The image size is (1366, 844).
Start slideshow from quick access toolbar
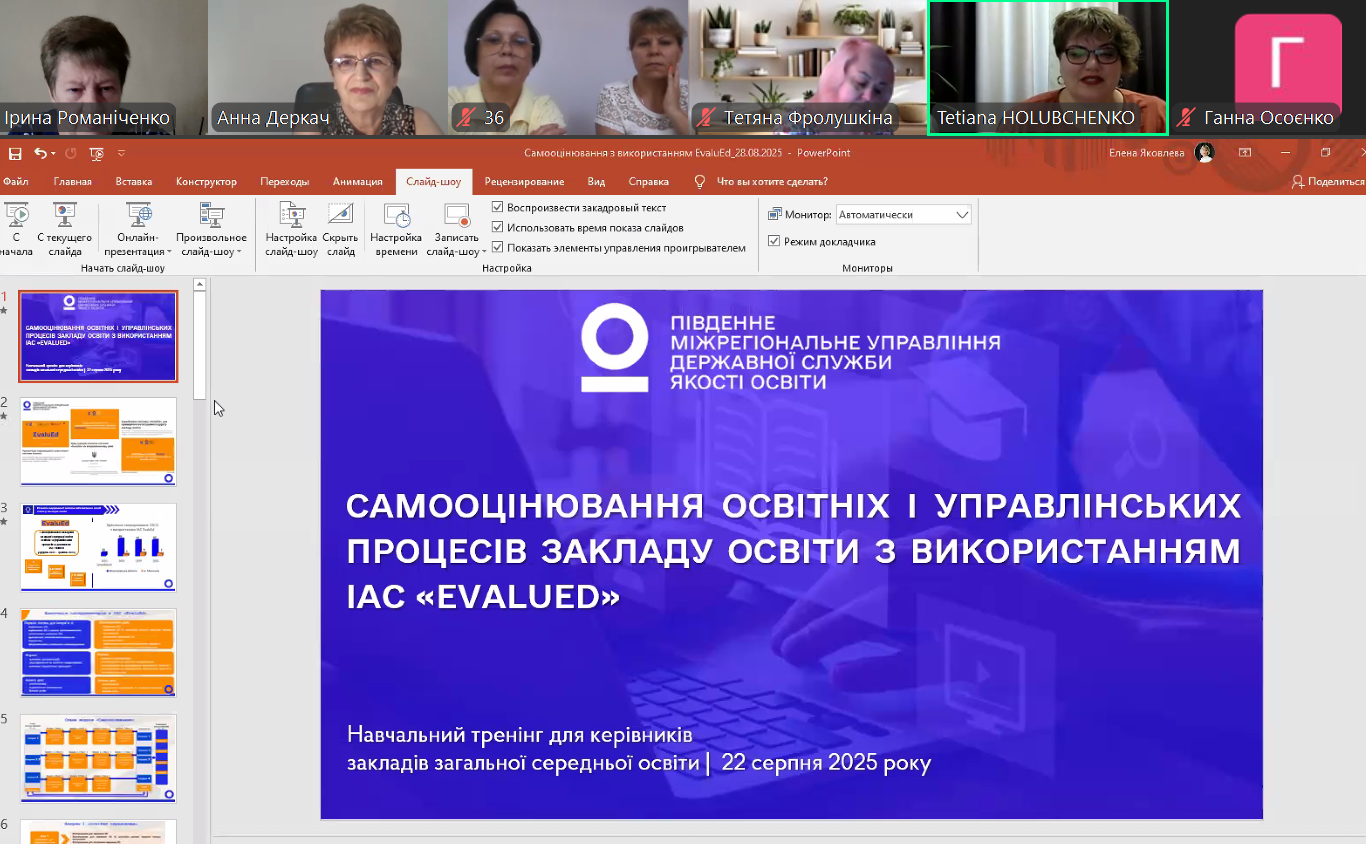pos(97,153)
